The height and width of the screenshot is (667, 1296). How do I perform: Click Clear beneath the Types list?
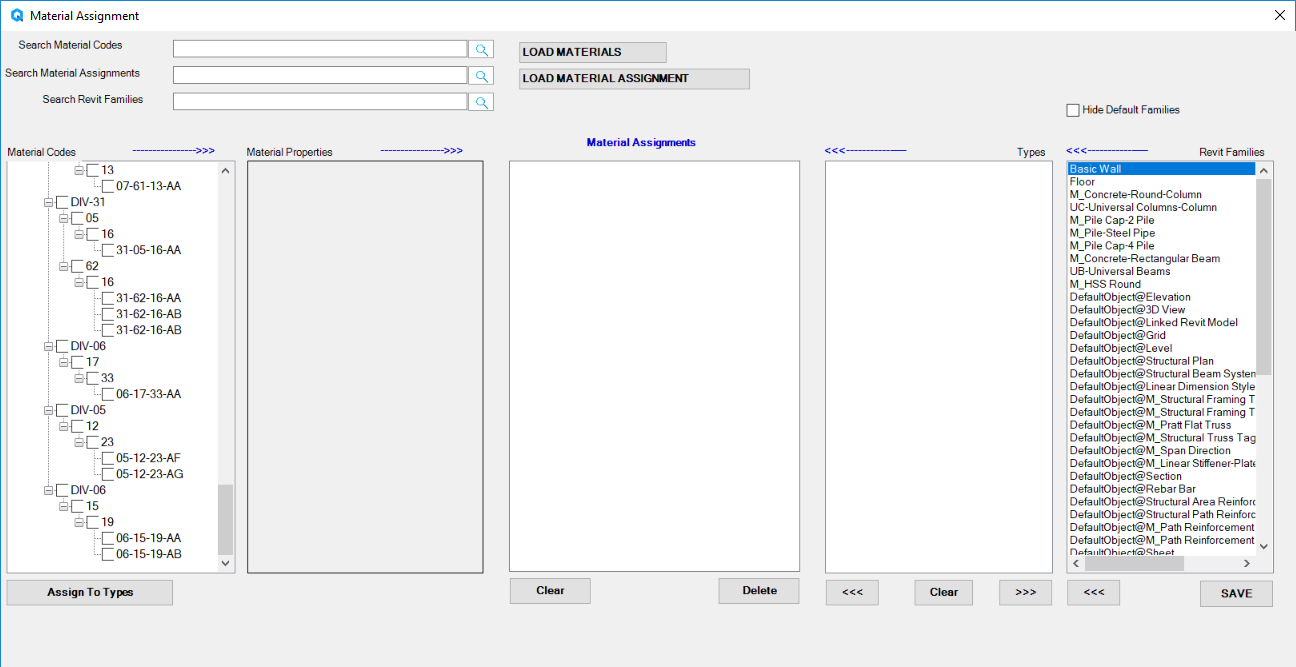click(944, 593)
